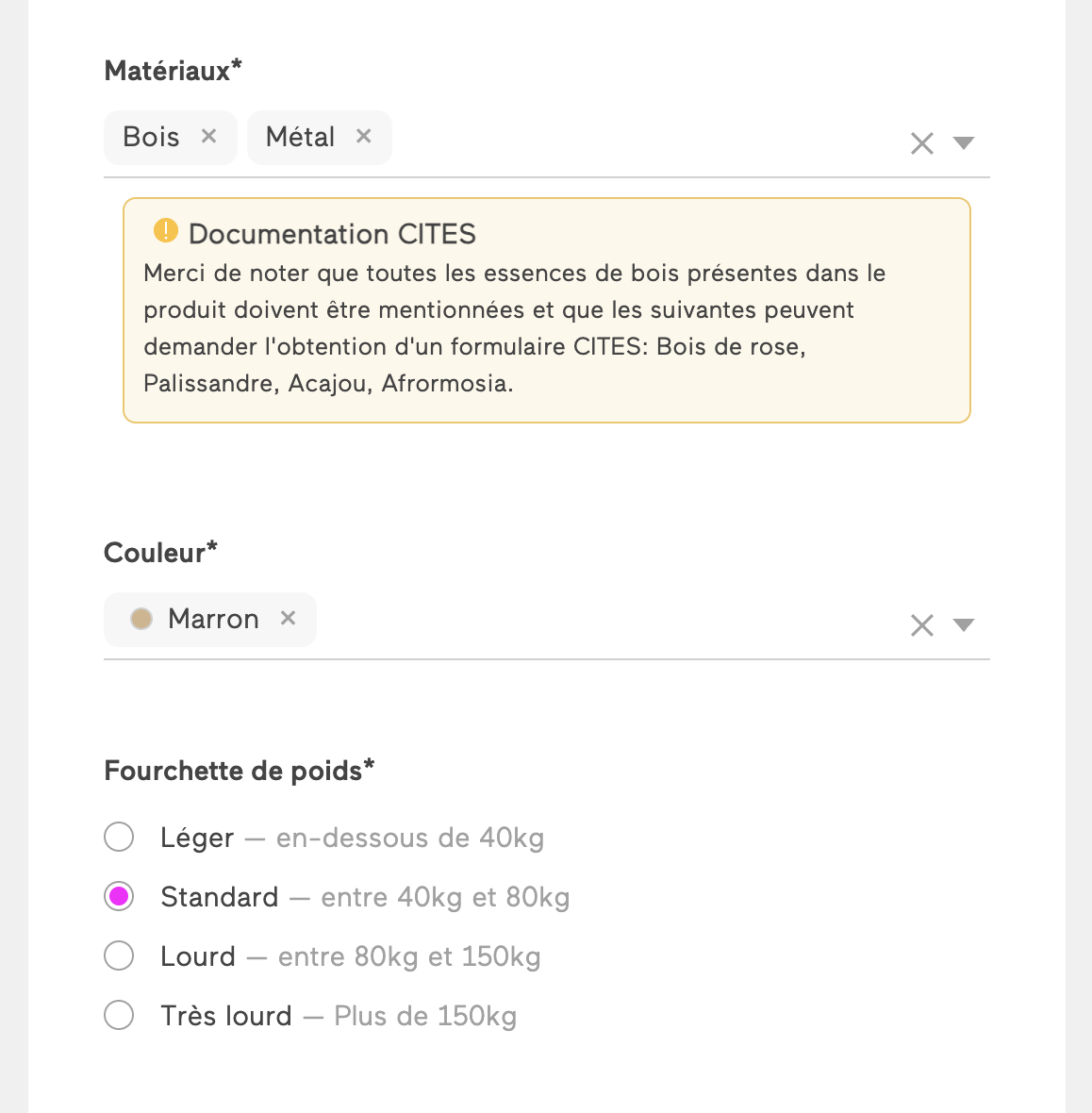Remove the Marron color tag
Image resolution: width=1092 pixels, height=1113 pixels.
(288, 618)
